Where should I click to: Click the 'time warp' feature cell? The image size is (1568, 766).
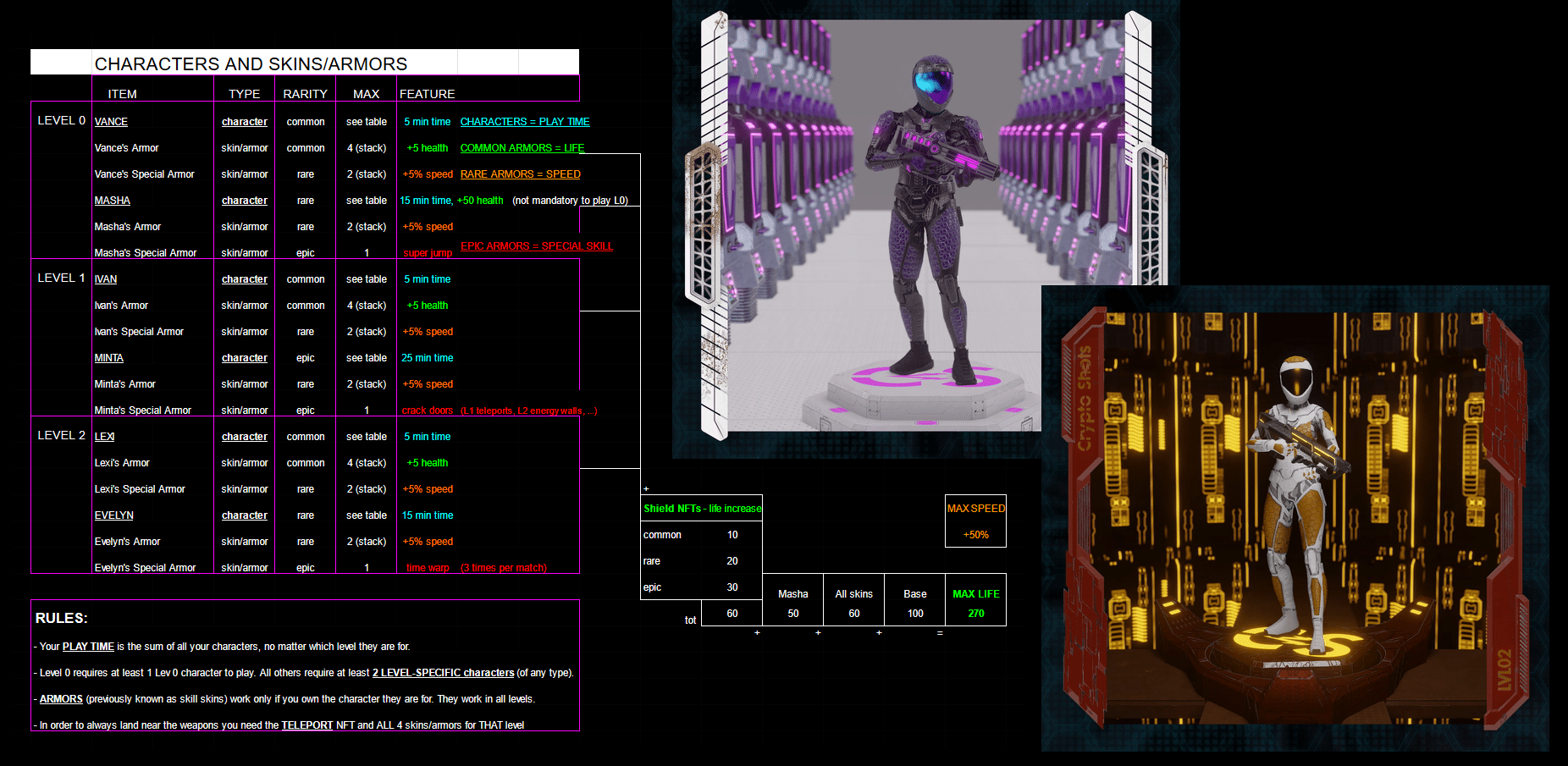point(428,568)
